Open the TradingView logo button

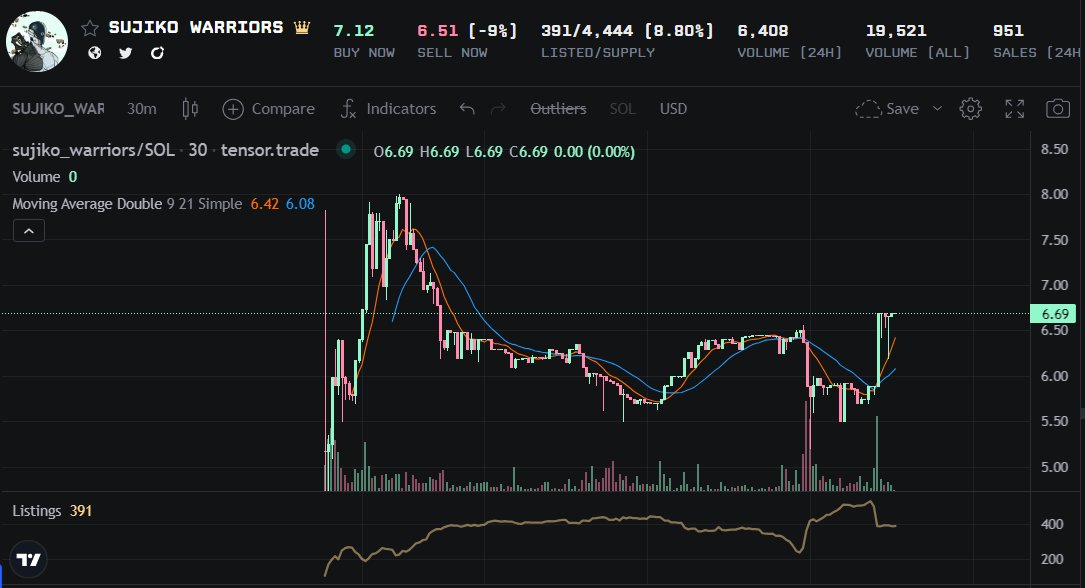click(28, 560)
